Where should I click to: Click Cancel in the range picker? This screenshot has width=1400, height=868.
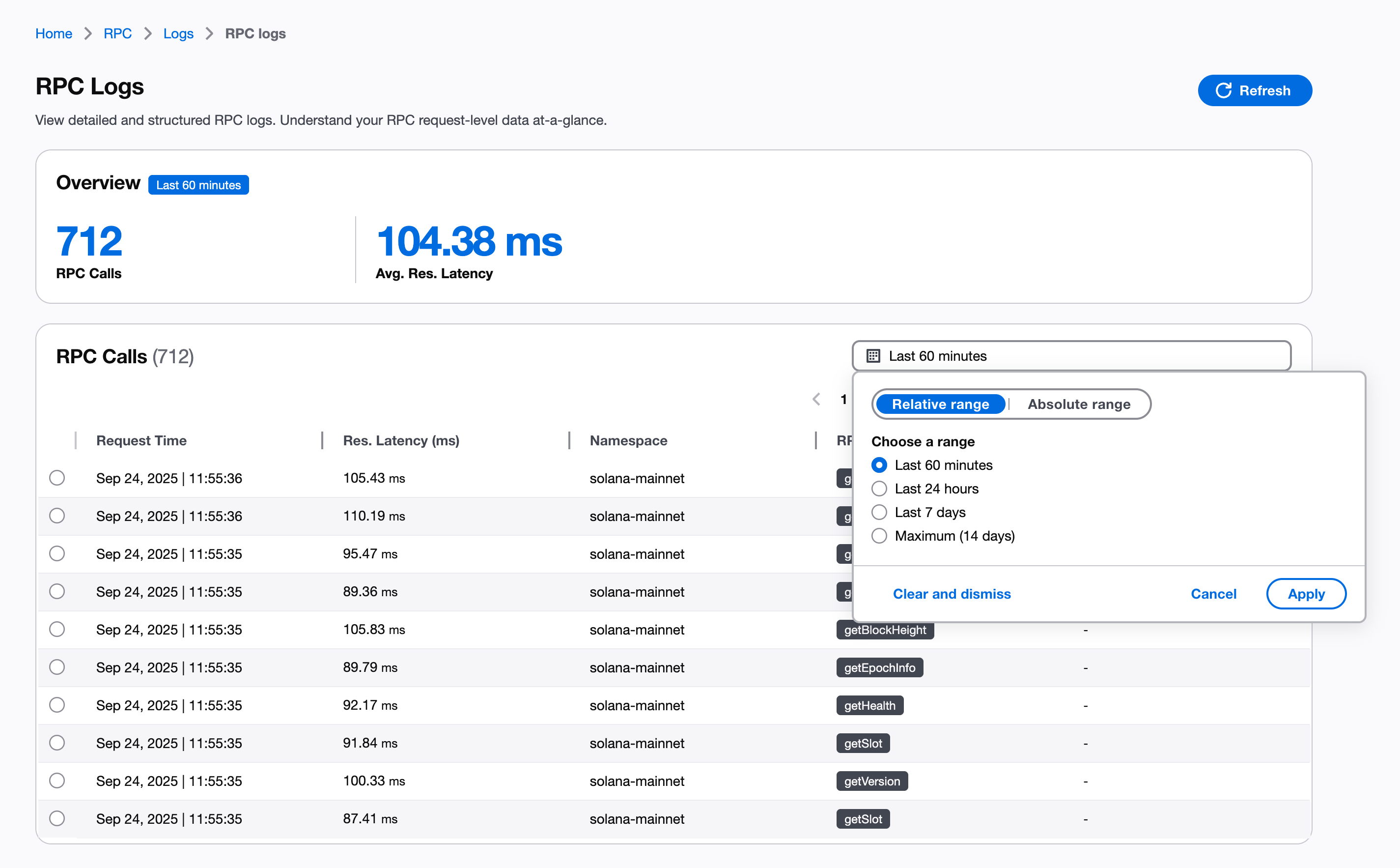tap(1214, 594)
